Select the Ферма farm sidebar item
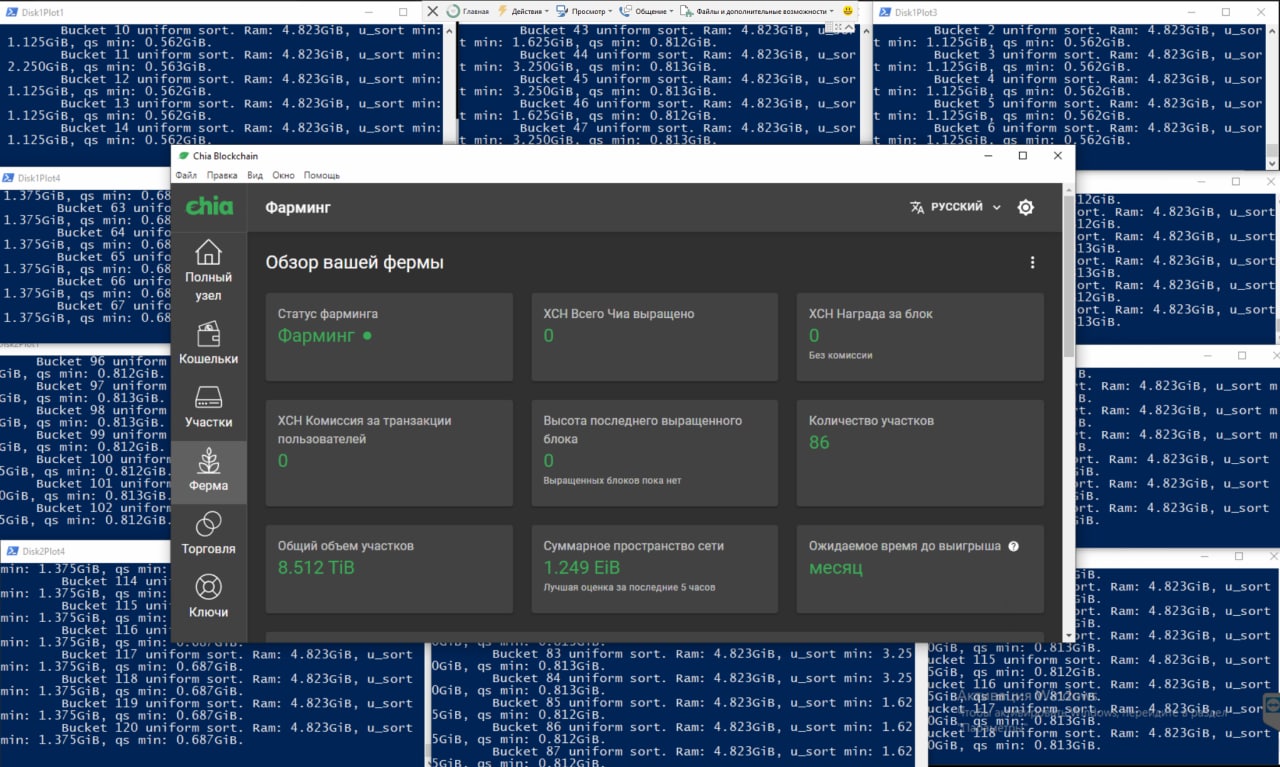This screenshot has height=767, width=1280. (208, 470)
